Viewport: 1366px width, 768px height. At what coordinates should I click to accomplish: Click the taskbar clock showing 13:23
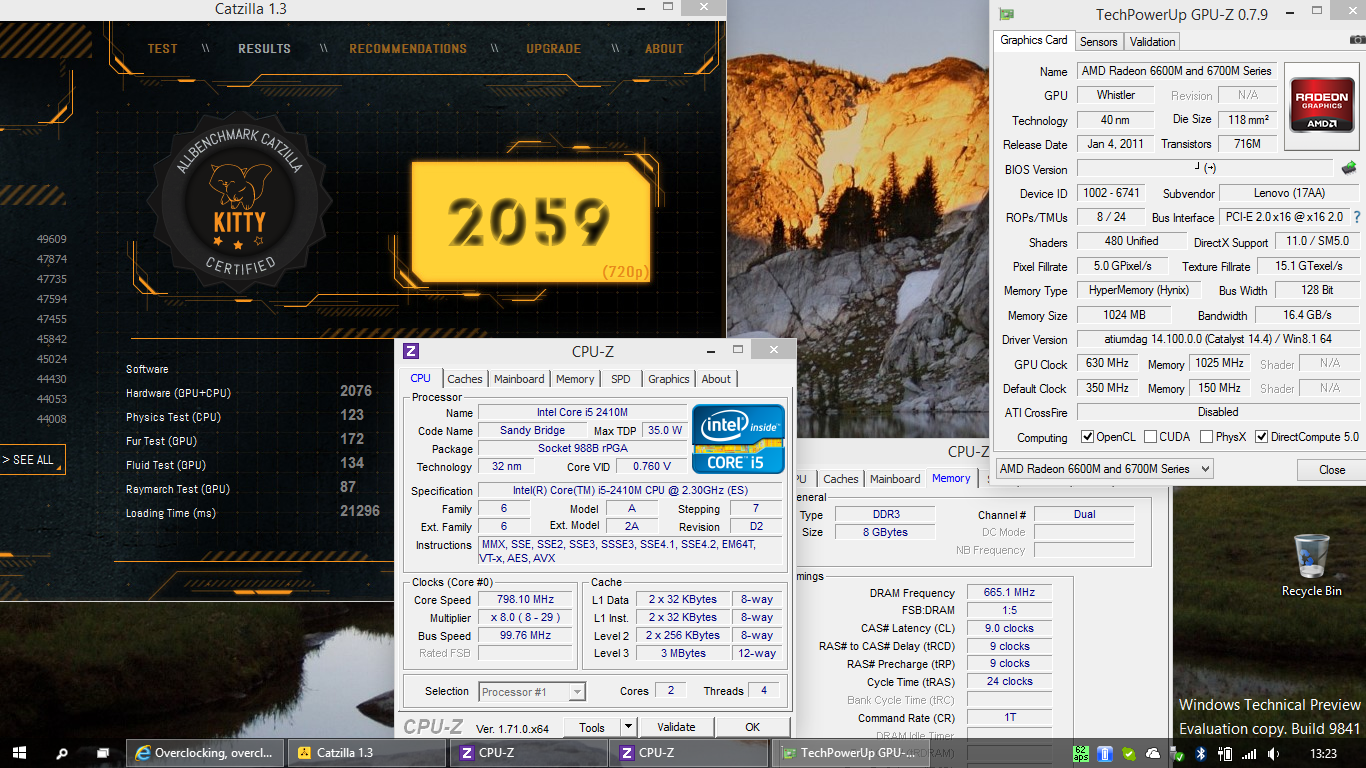(1324, 753)
